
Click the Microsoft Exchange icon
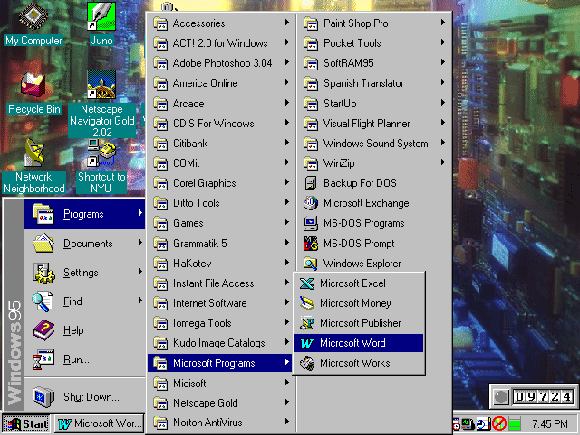(x=310, y=203)
